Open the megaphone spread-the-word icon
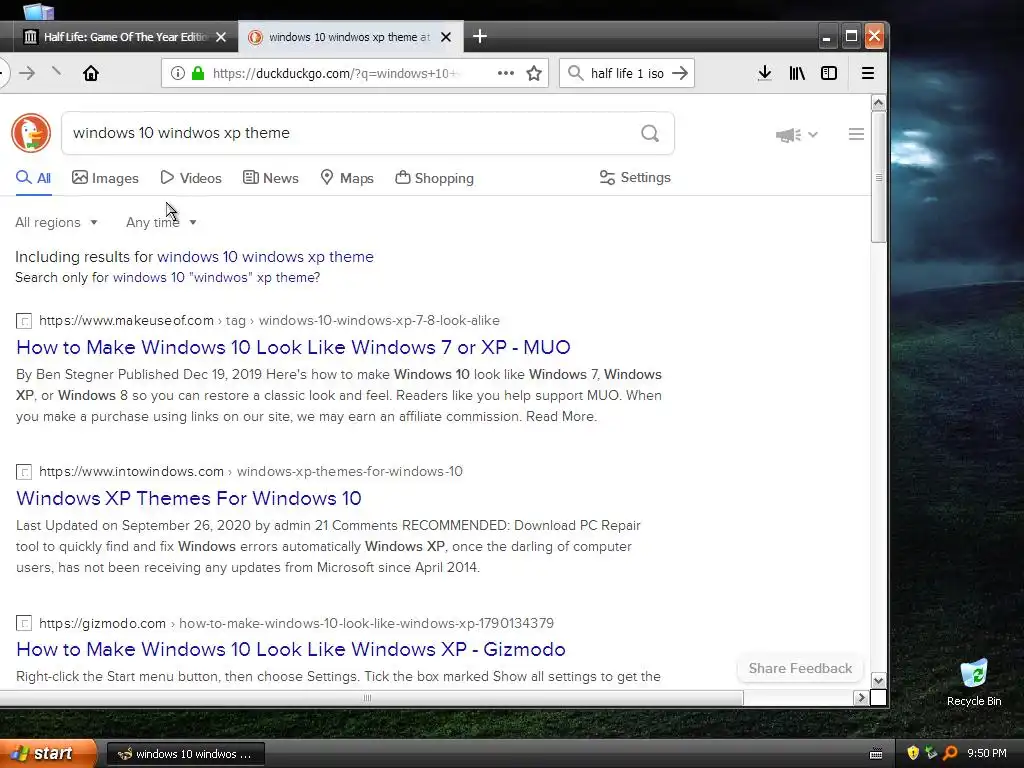Screen dimensions: 1024x768 (x=788, y=135)
